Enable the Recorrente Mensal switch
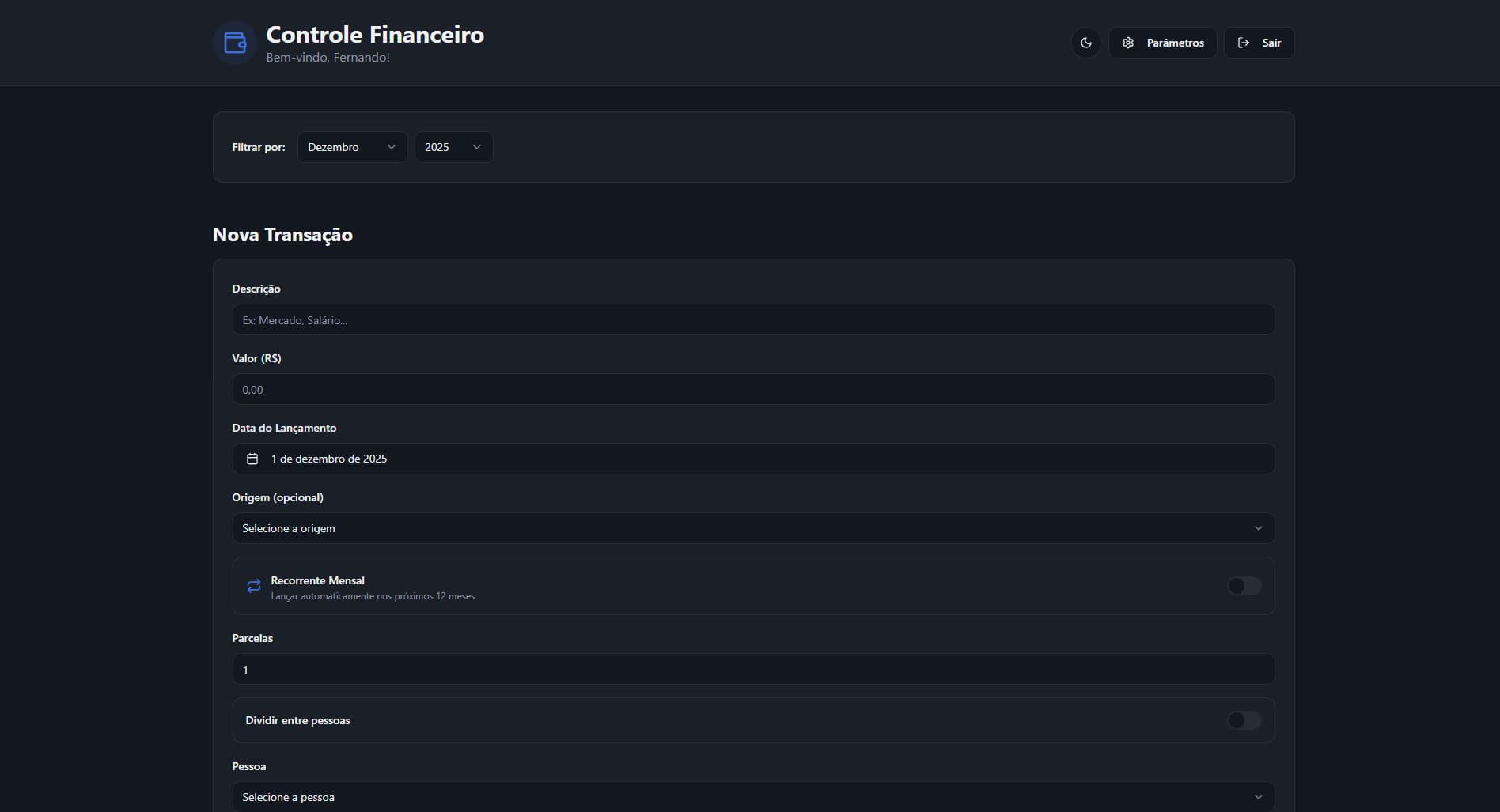This screenshot has width=1500, height=812. pyautogui.click(x=1244, y=586)
